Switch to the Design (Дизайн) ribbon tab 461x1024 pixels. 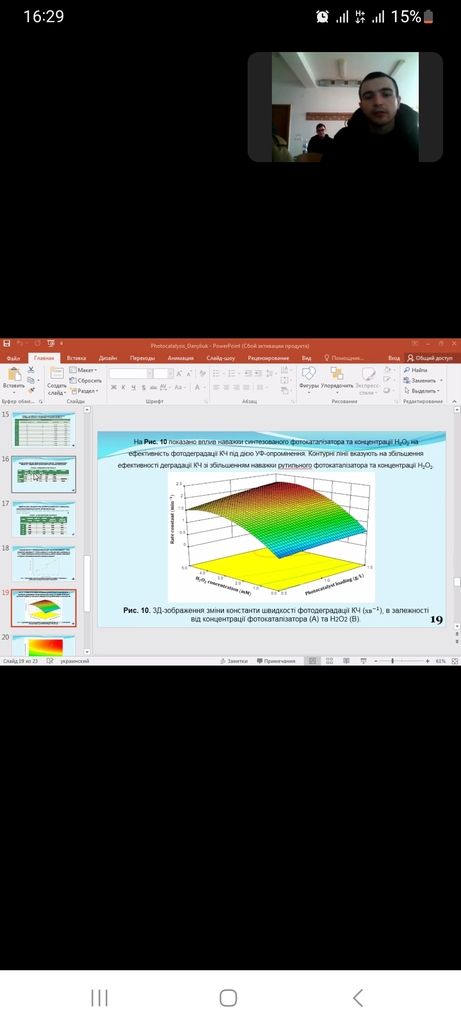pyautogui.click(x=108, y=358)
